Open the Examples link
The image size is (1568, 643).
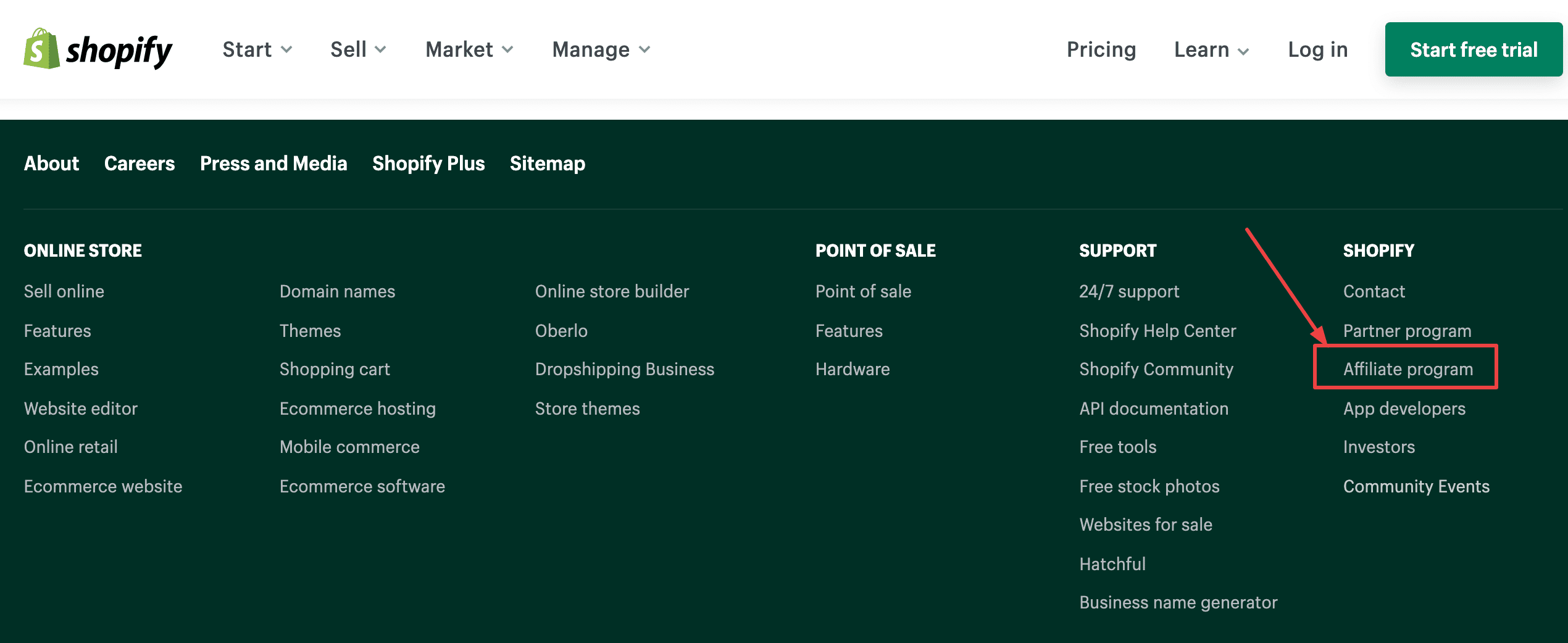(x=61, y=369)
